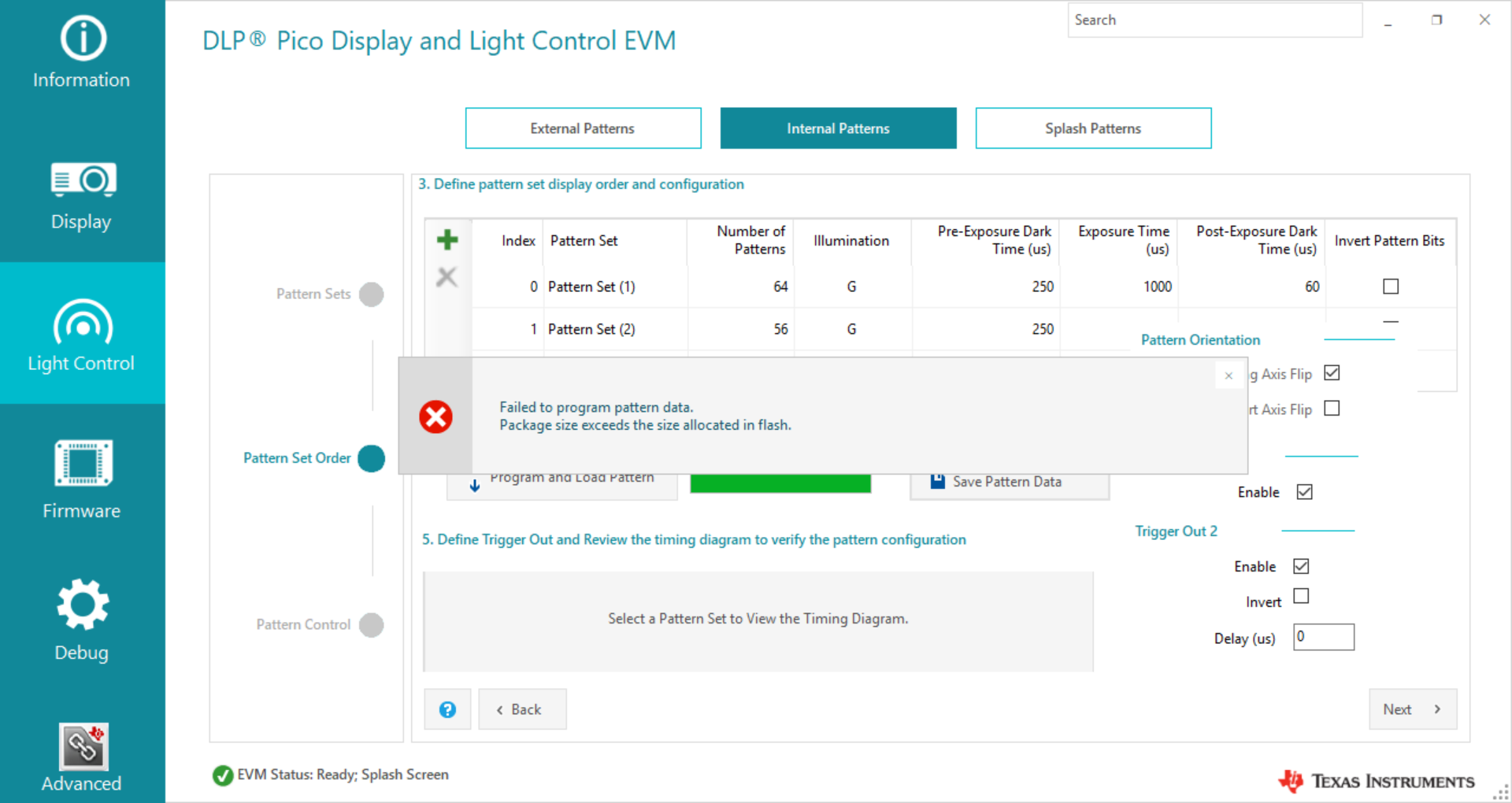Click Save Pattern Data button

point(1009,481)
